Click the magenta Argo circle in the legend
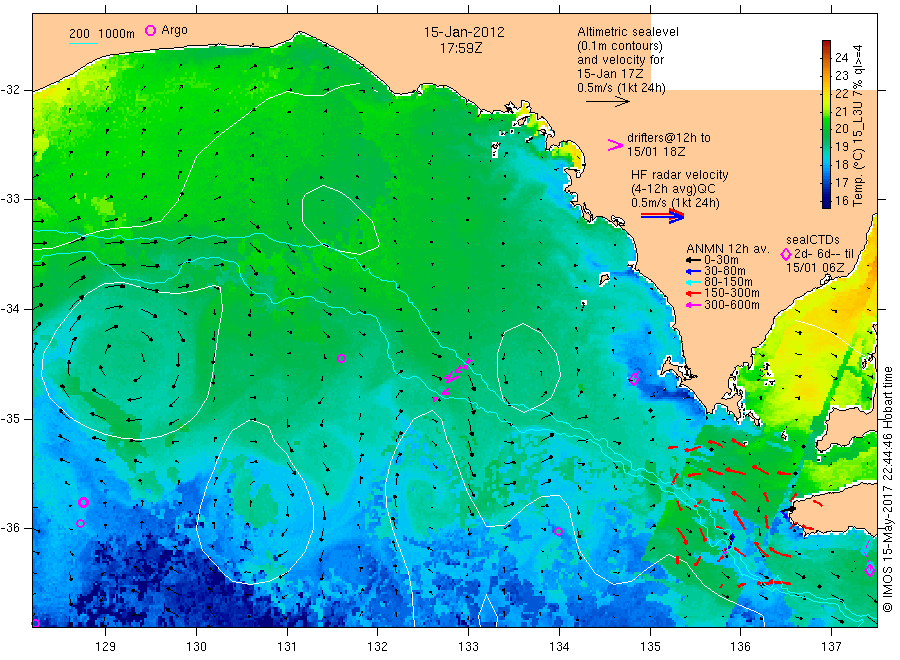Viewport: 900px width, 660px height. (x=150, y=30)
